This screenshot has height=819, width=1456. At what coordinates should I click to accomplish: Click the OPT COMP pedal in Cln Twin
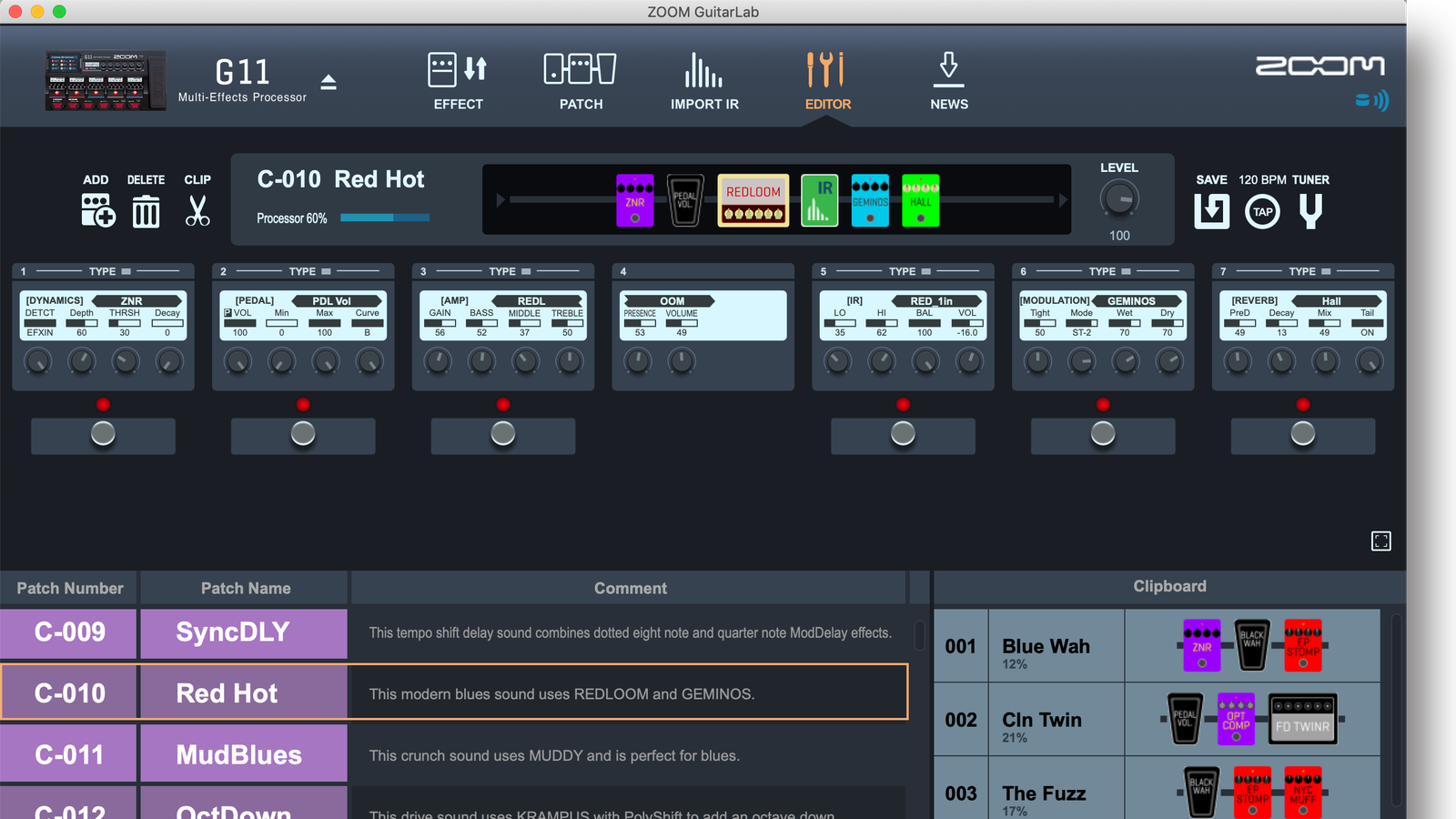(x=1236, y=719)
